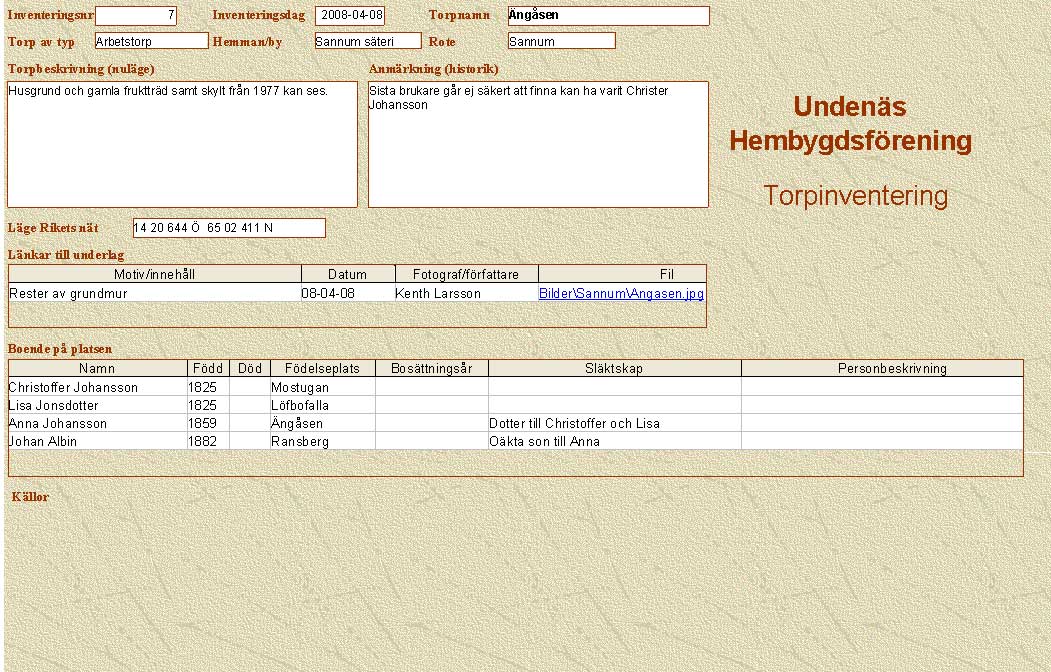This screenshot has width=1051, height=672.
Task: Click the Födelseplats column header
Action: click(x=322, y=369)
